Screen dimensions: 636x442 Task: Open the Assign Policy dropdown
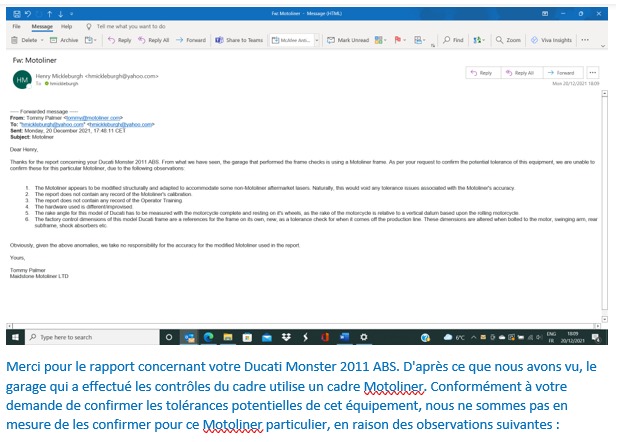(x=419, y=40)
